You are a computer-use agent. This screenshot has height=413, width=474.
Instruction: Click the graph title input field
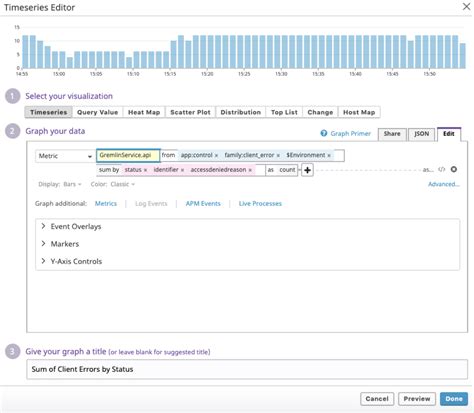point(247,369)
